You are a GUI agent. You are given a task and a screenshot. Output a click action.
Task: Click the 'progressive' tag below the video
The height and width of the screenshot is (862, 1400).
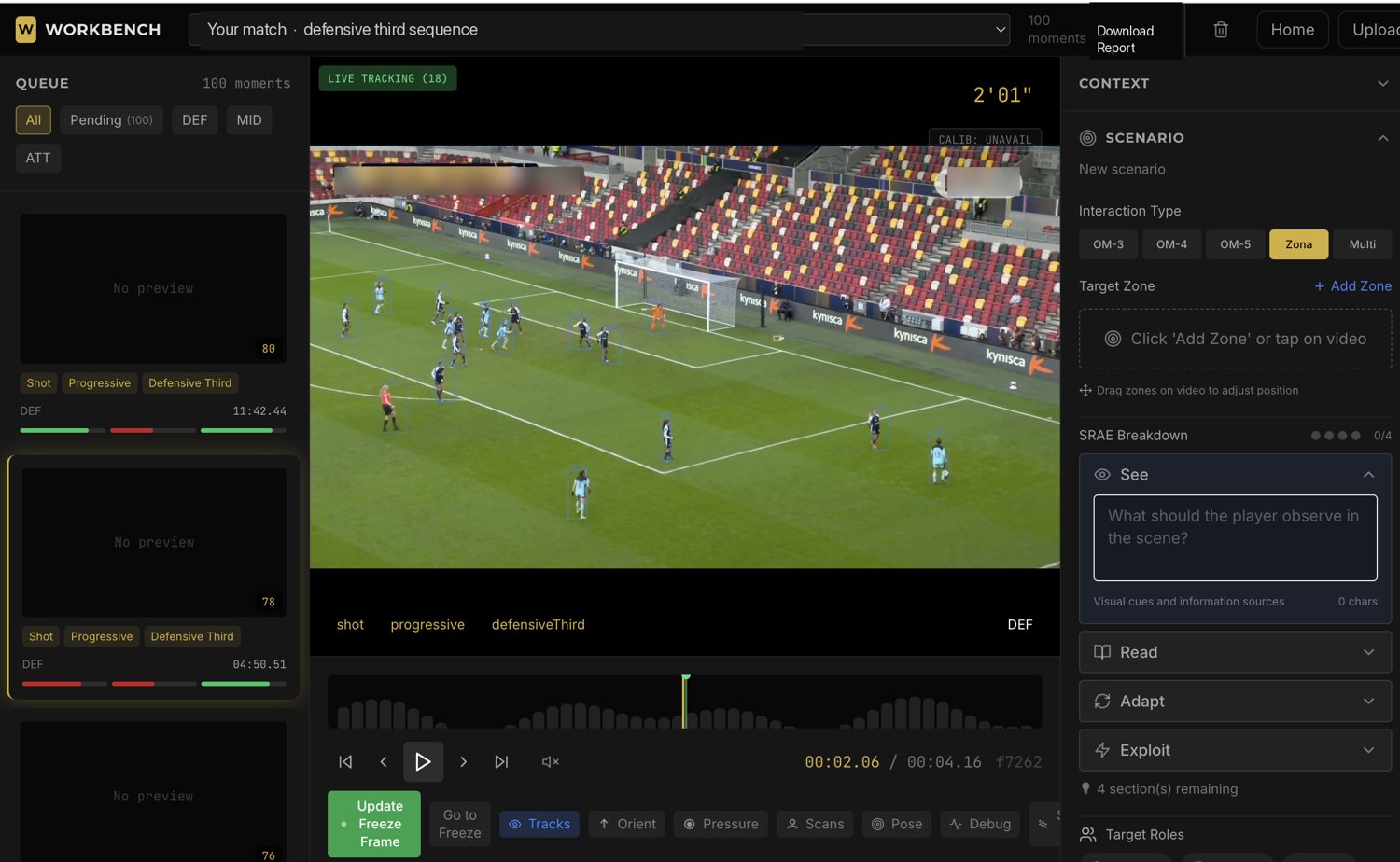427,625
